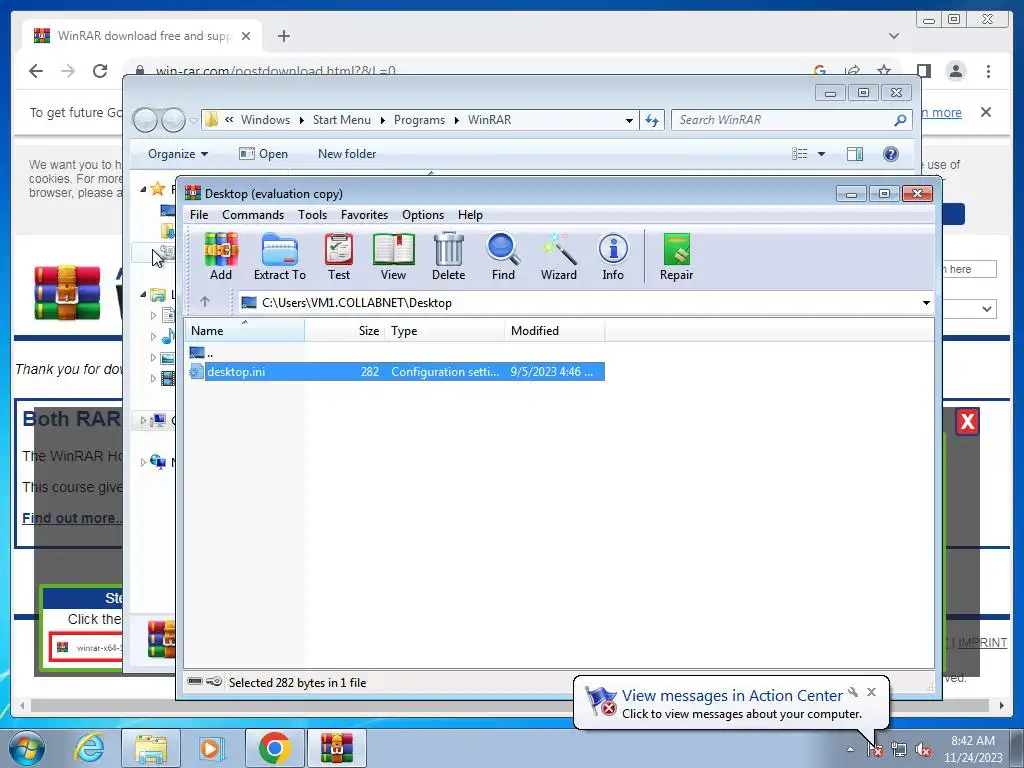Image resolution: width=1024 pixels, height=768 pixels.
Task: Click the IMPRINT link on webpage
Action: [982, 643]
